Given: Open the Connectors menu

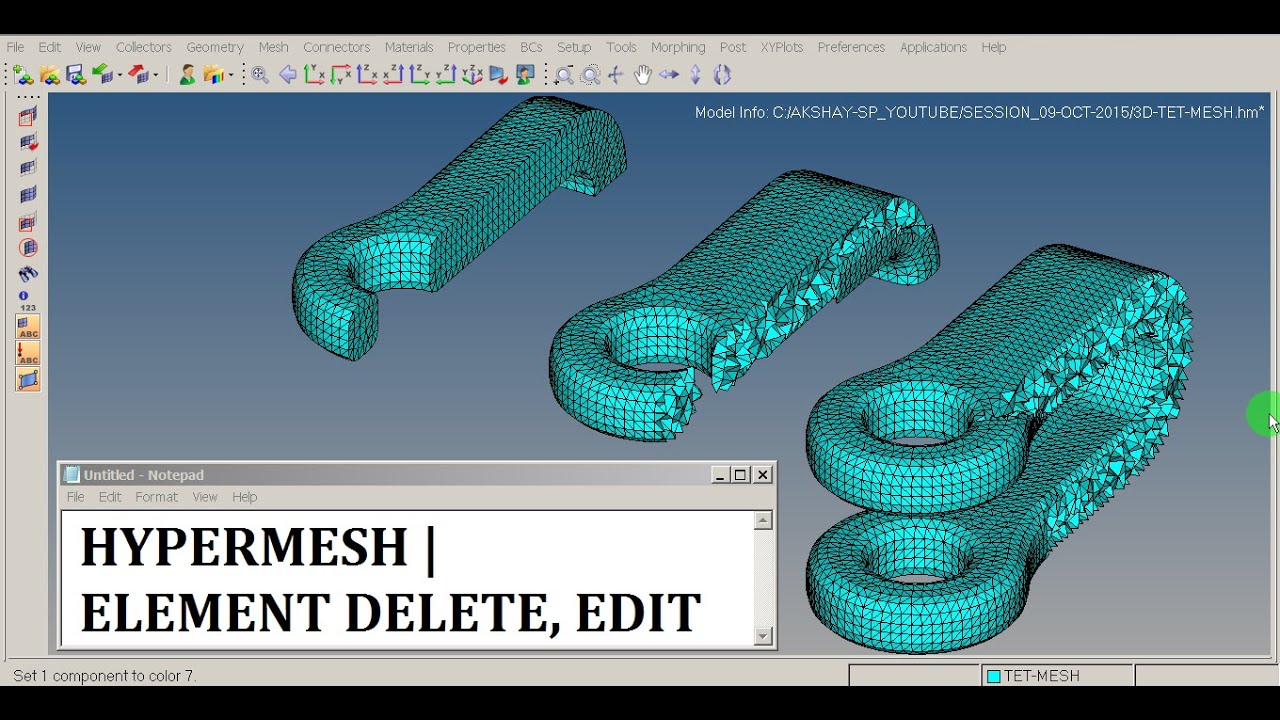Looking at the screenshot, I should tap(337, 47).
